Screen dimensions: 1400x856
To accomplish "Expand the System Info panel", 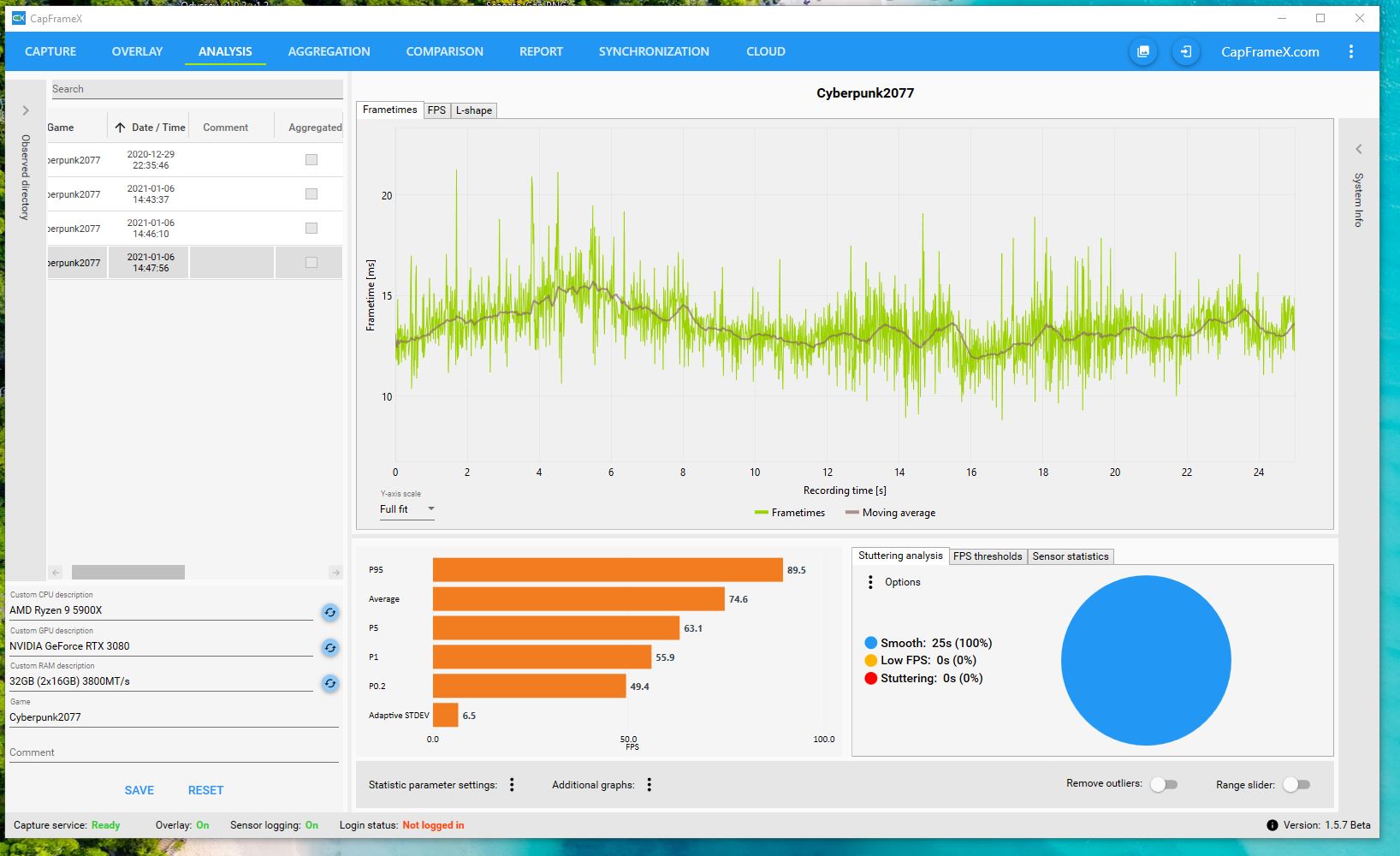I will (1358, 149).
